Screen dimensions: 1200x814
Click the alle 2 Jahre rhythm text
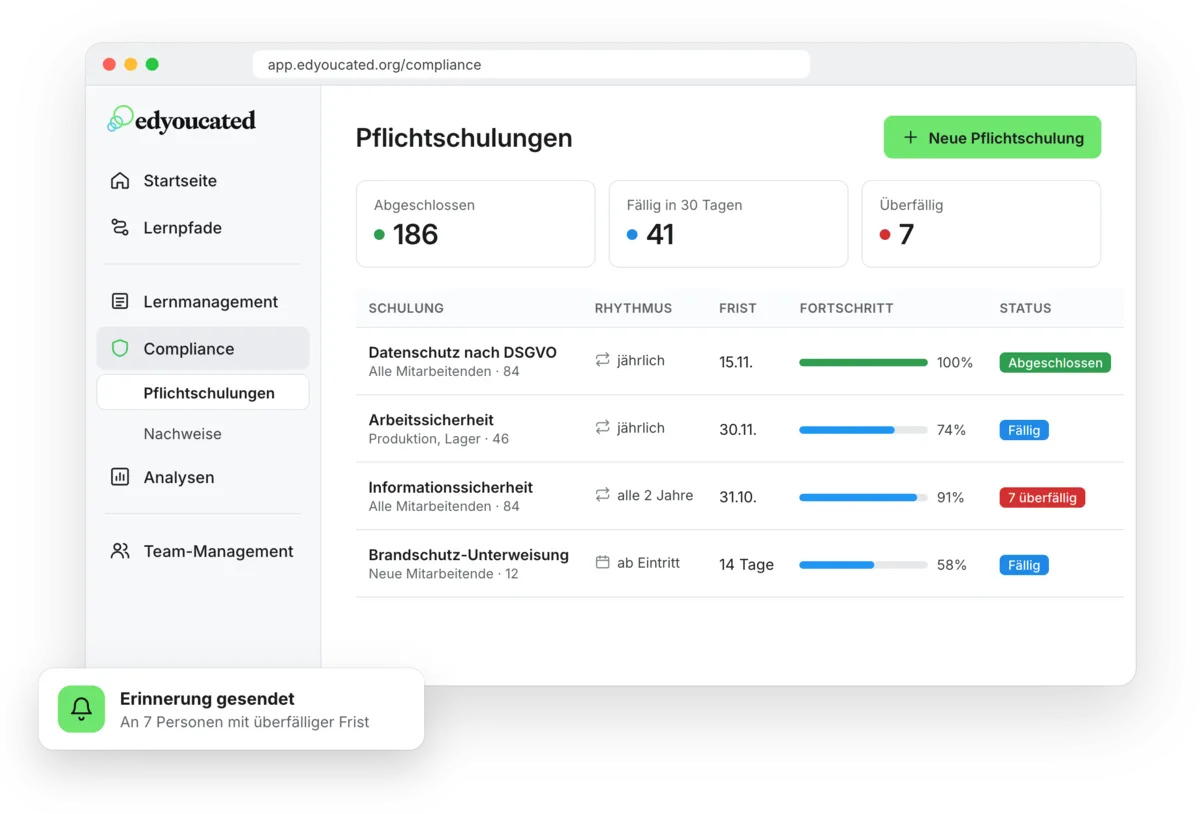tap(655, 495)
